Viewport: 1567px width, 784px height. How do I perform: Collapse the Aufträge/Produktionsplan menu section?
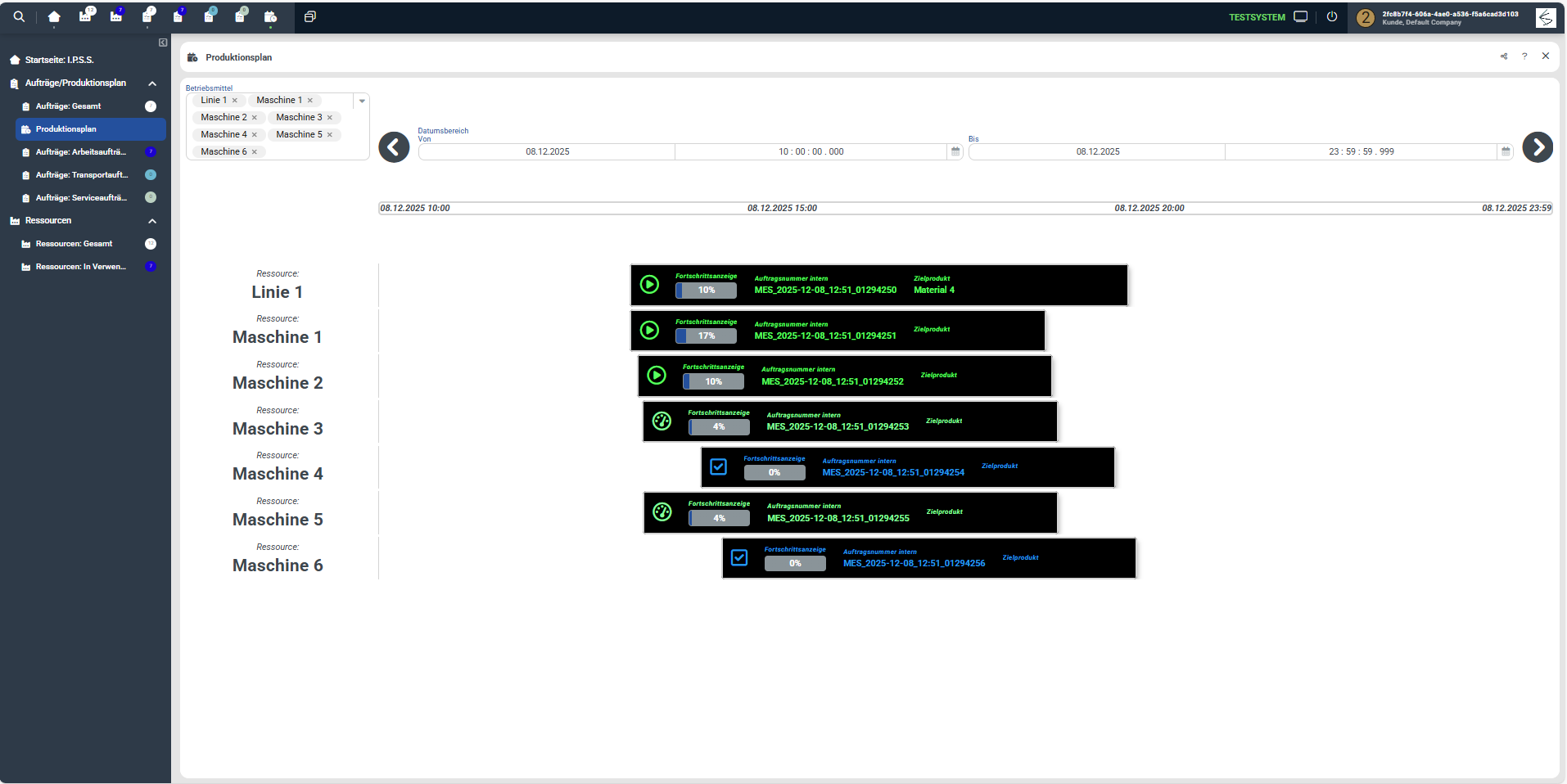(x=152, y=83)
